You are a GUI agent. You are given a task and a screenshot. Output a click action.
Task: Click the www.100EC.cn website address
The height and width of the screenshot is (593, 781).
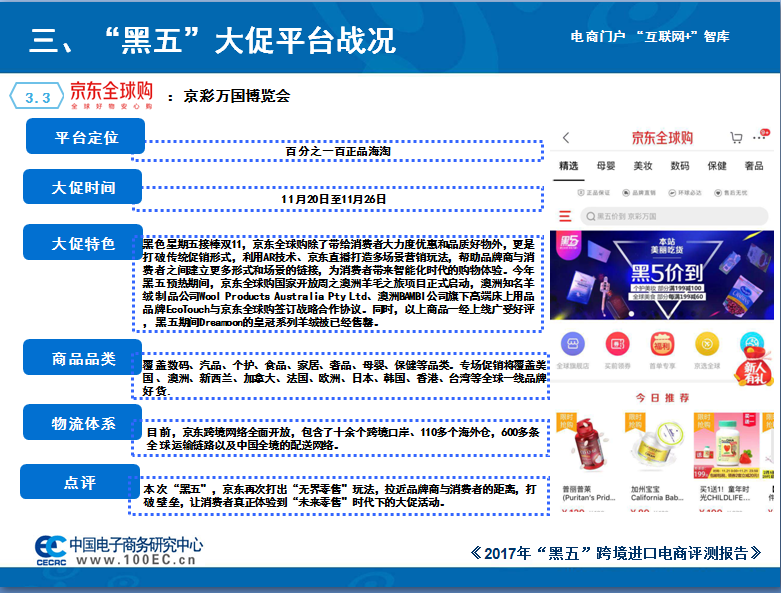[x=136, y=560]
